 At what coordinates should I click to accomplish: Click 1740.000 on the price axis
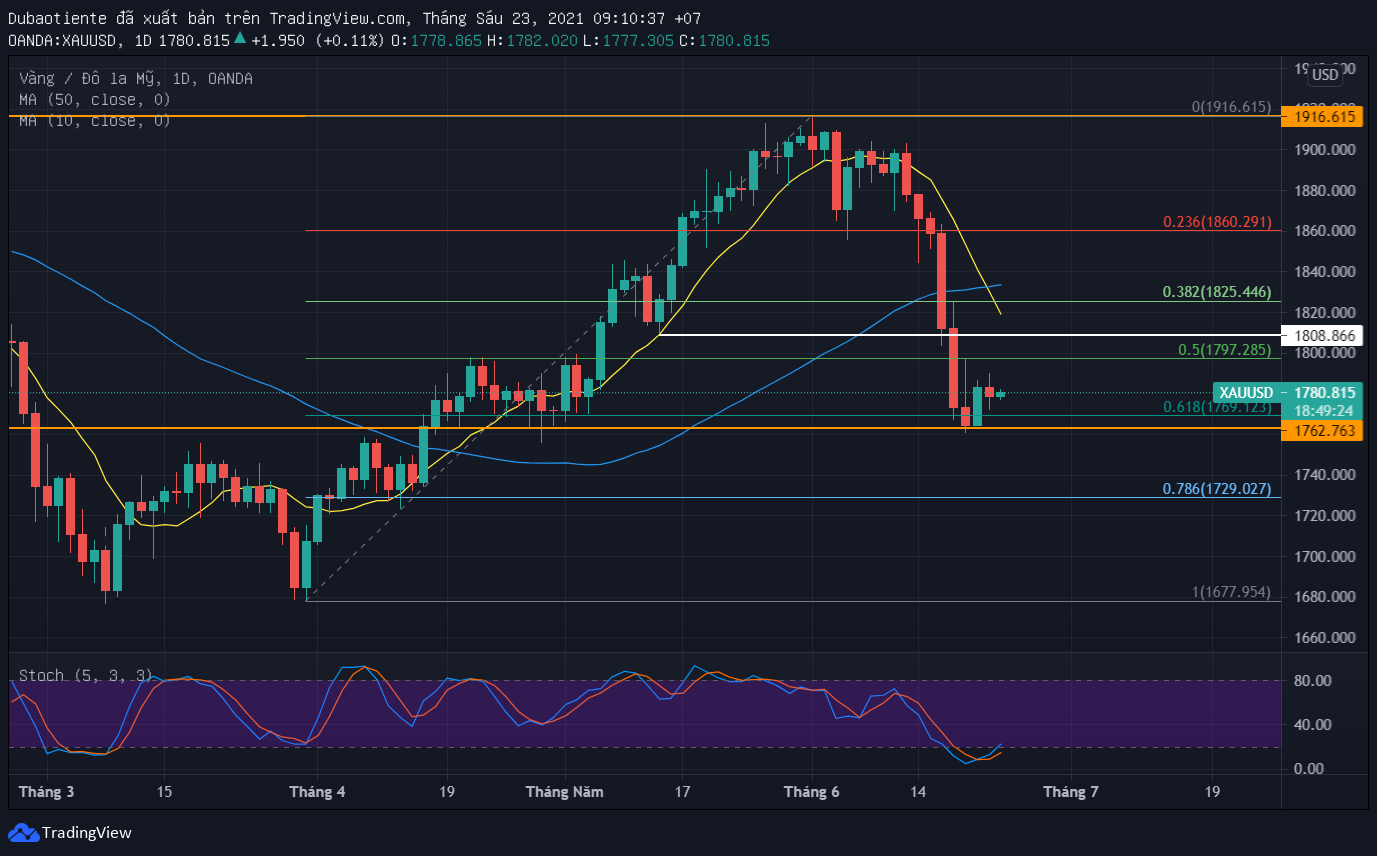[1324, 475]
